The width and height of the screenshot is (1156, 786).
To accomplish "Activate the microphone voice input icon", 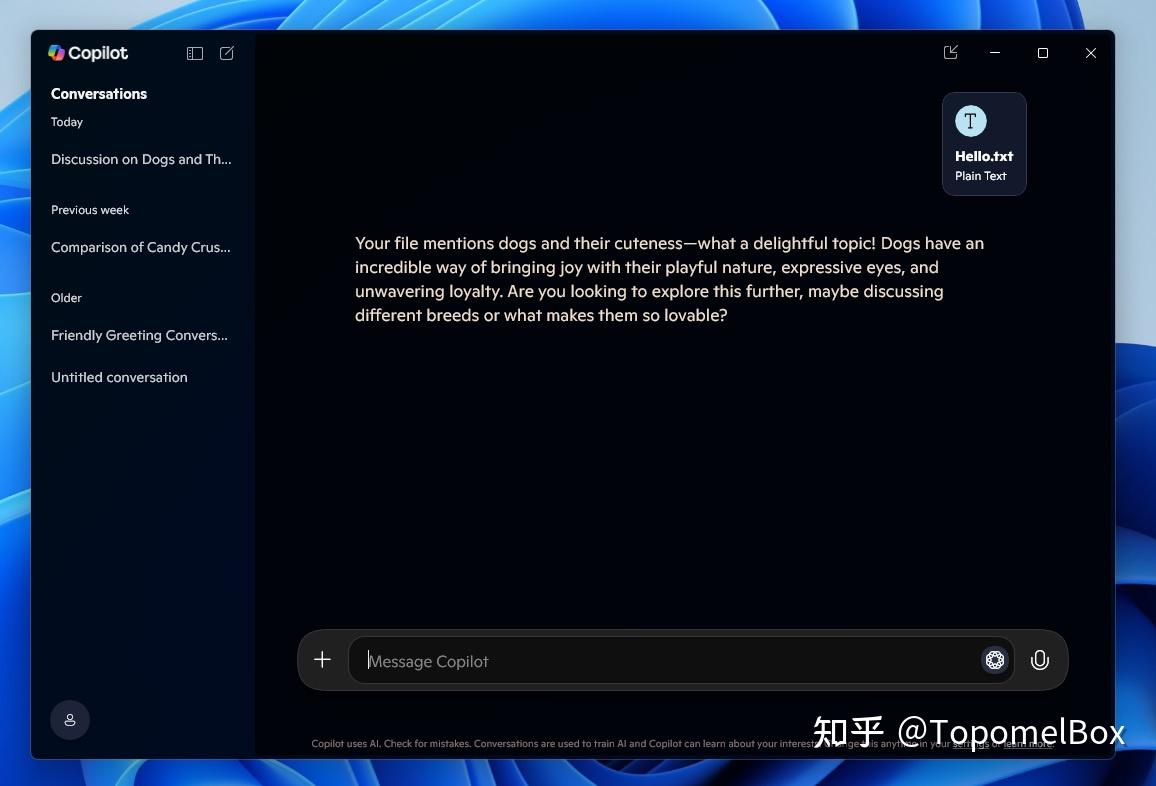I will pyautogui.click(x=1039, y=660).
